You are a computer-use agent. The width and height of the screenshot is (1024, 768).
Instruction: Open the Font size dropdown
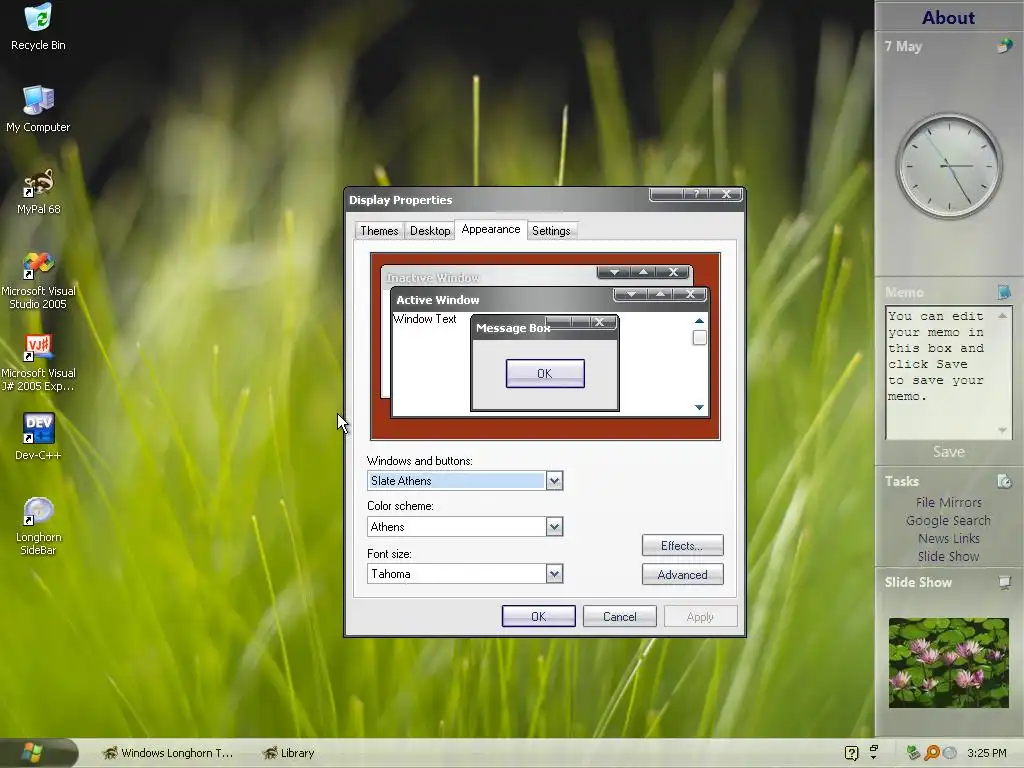[x=554, y=574]
